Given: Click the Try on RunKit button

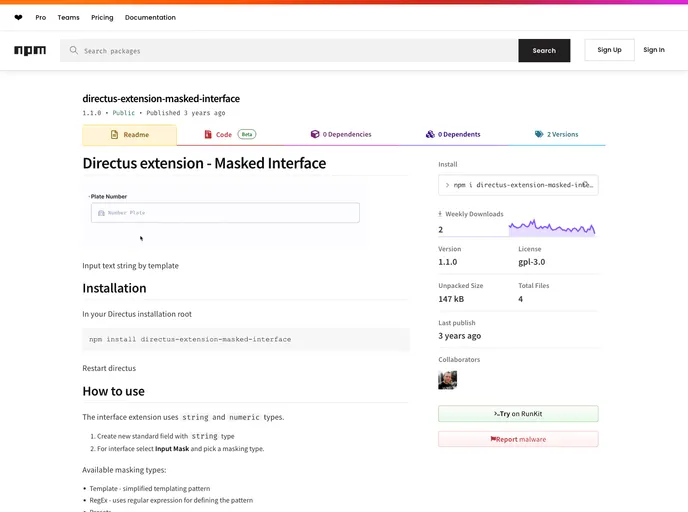Looking at the screenshot, I should point(518,414).
